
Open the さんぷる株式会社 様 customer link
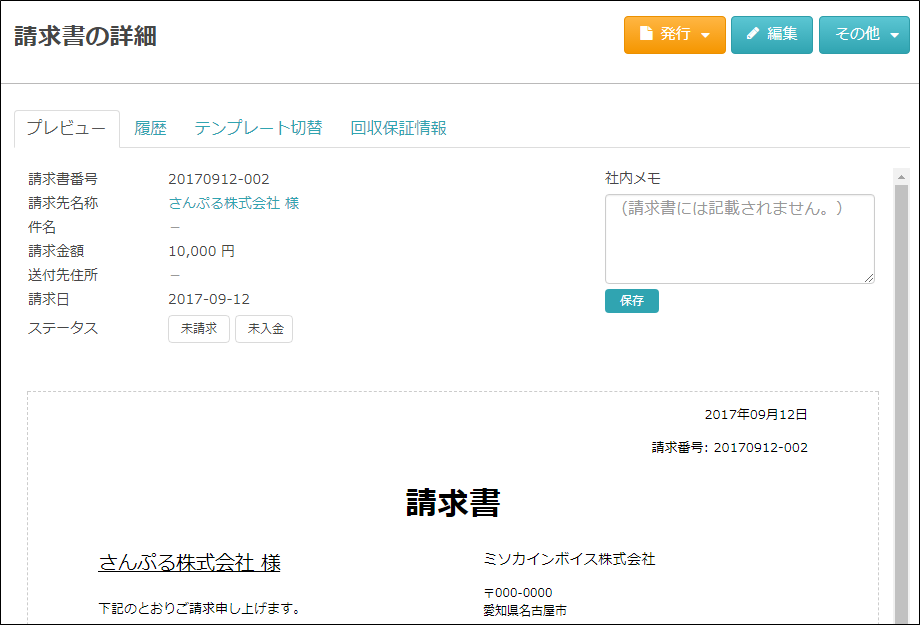pyautogui.click(x=234, y=203)
